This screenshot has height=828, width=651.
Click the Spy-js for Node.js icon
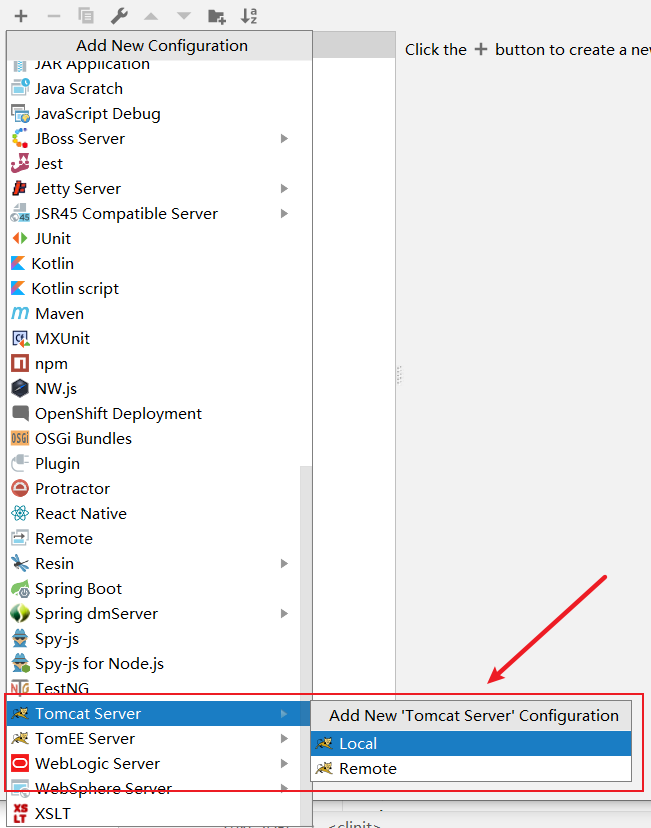click(x=20, y=663)
